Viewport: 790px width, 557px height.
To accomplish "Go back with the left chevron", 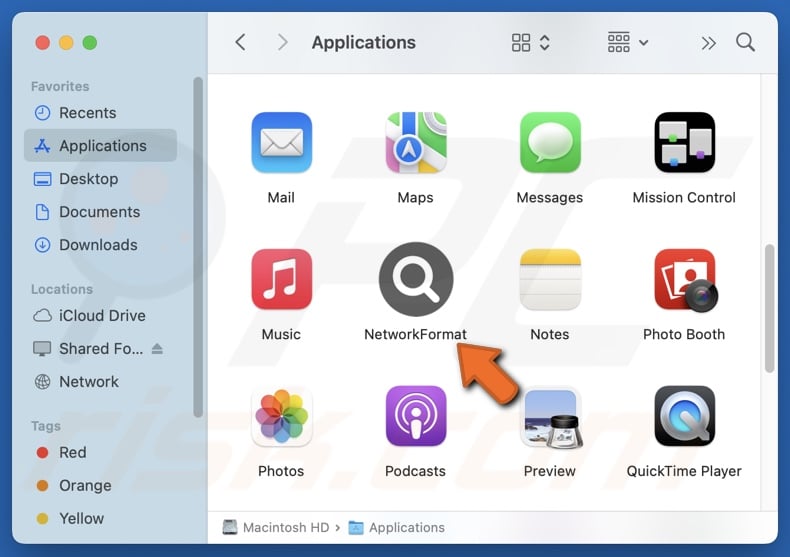I will pyautogui.click(x=241, y=42).
